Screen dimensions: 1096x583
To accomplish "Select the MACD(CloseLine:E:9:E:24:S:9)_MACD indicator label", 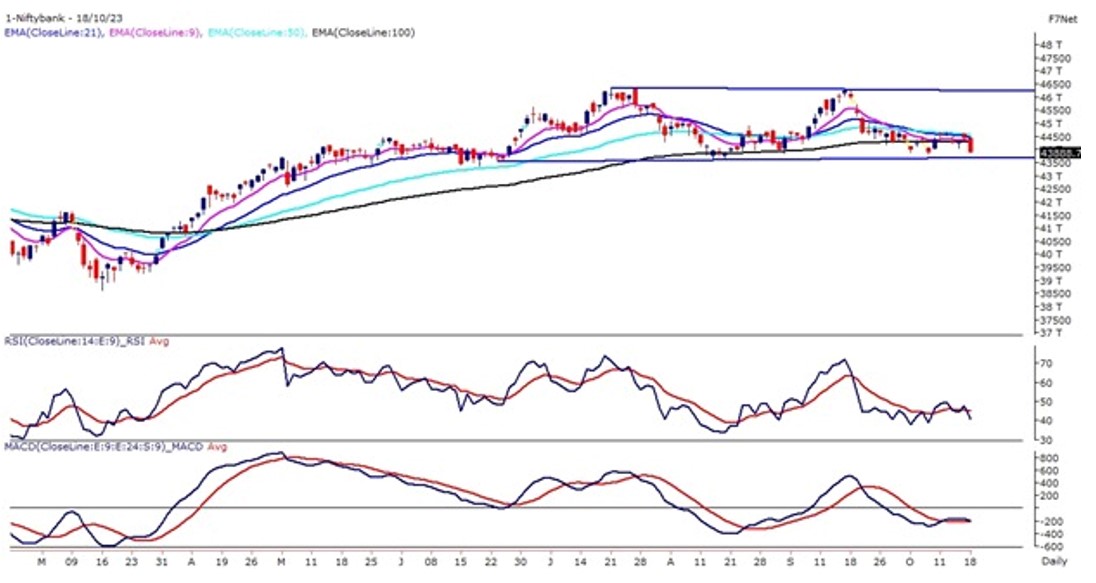I will pyautogui.click(x=103, y=447).
